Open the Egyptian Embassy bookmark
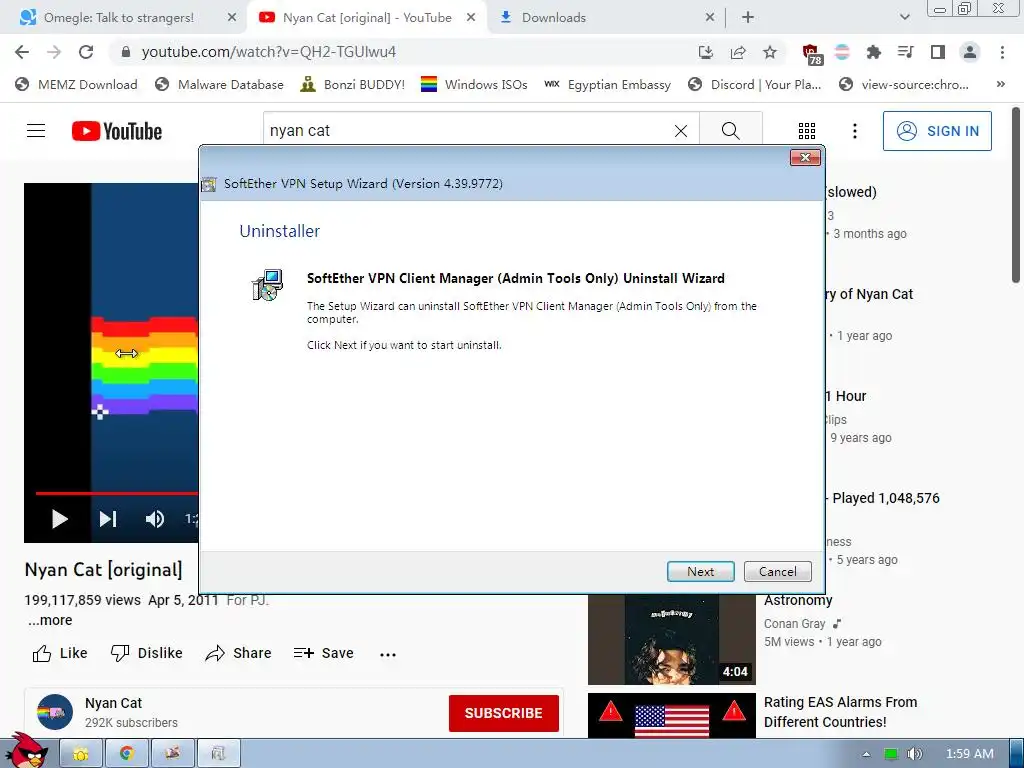This screenshot has height=768, width=1024. point(607,84)
